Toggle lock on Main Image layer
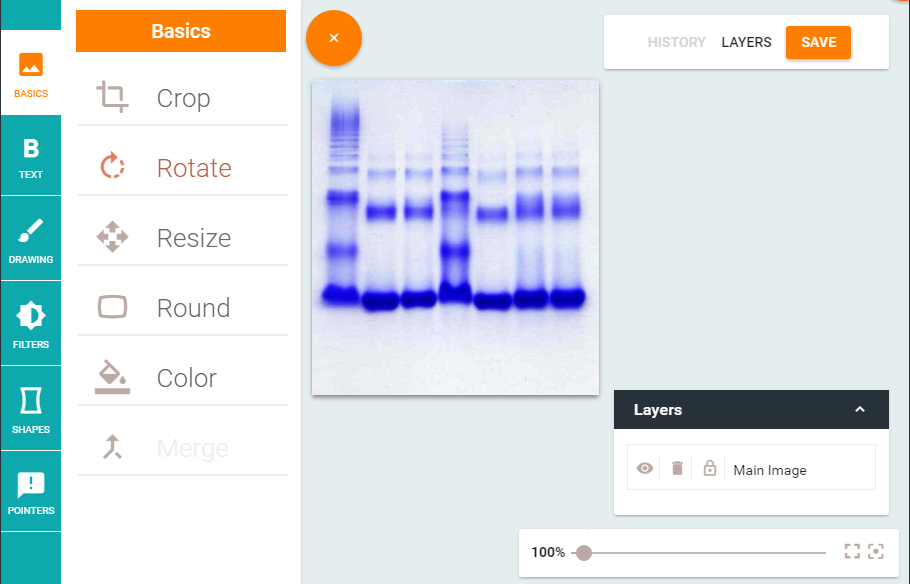Viewport: 910px width, 584px height. 710,468
